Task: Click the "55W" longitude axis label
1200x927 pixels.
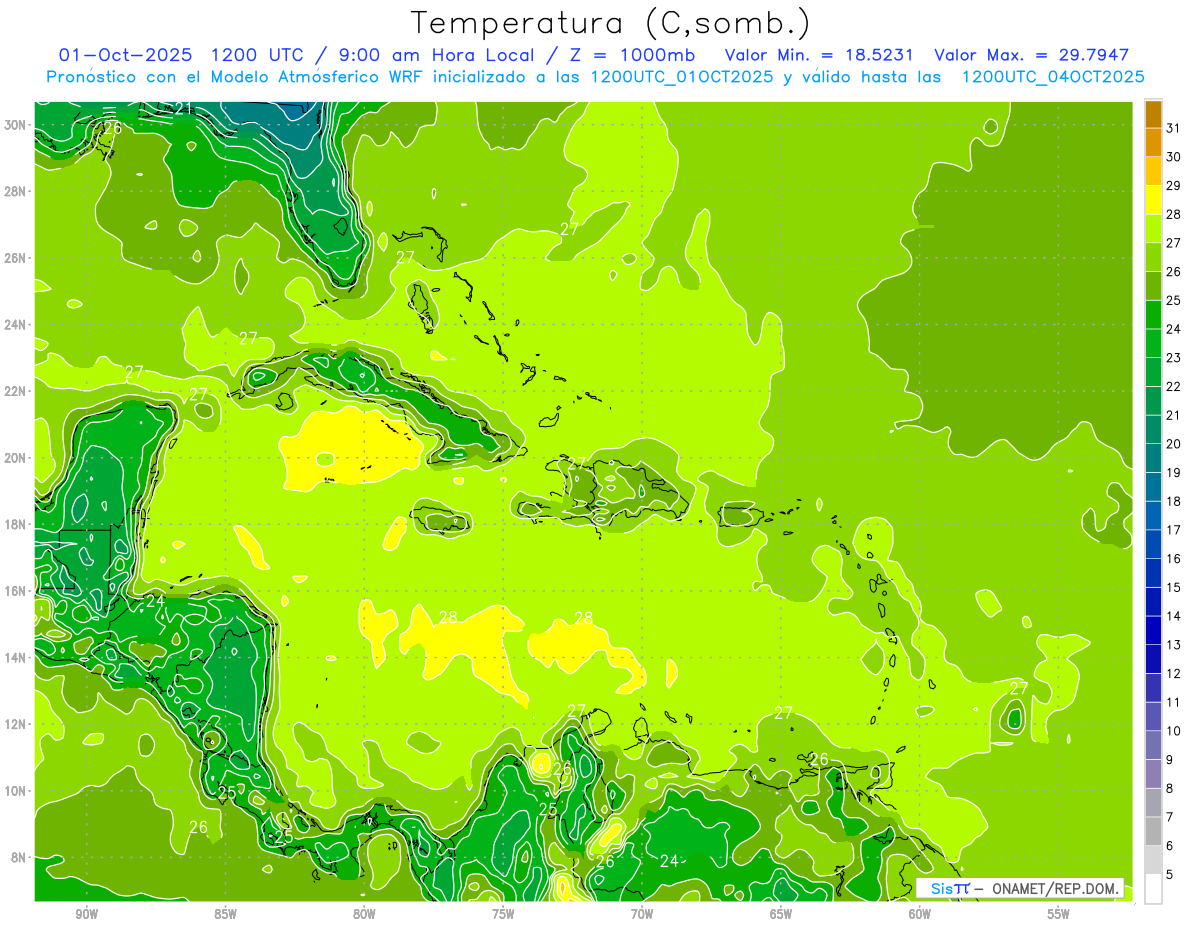Action: tap(1058, 914)
